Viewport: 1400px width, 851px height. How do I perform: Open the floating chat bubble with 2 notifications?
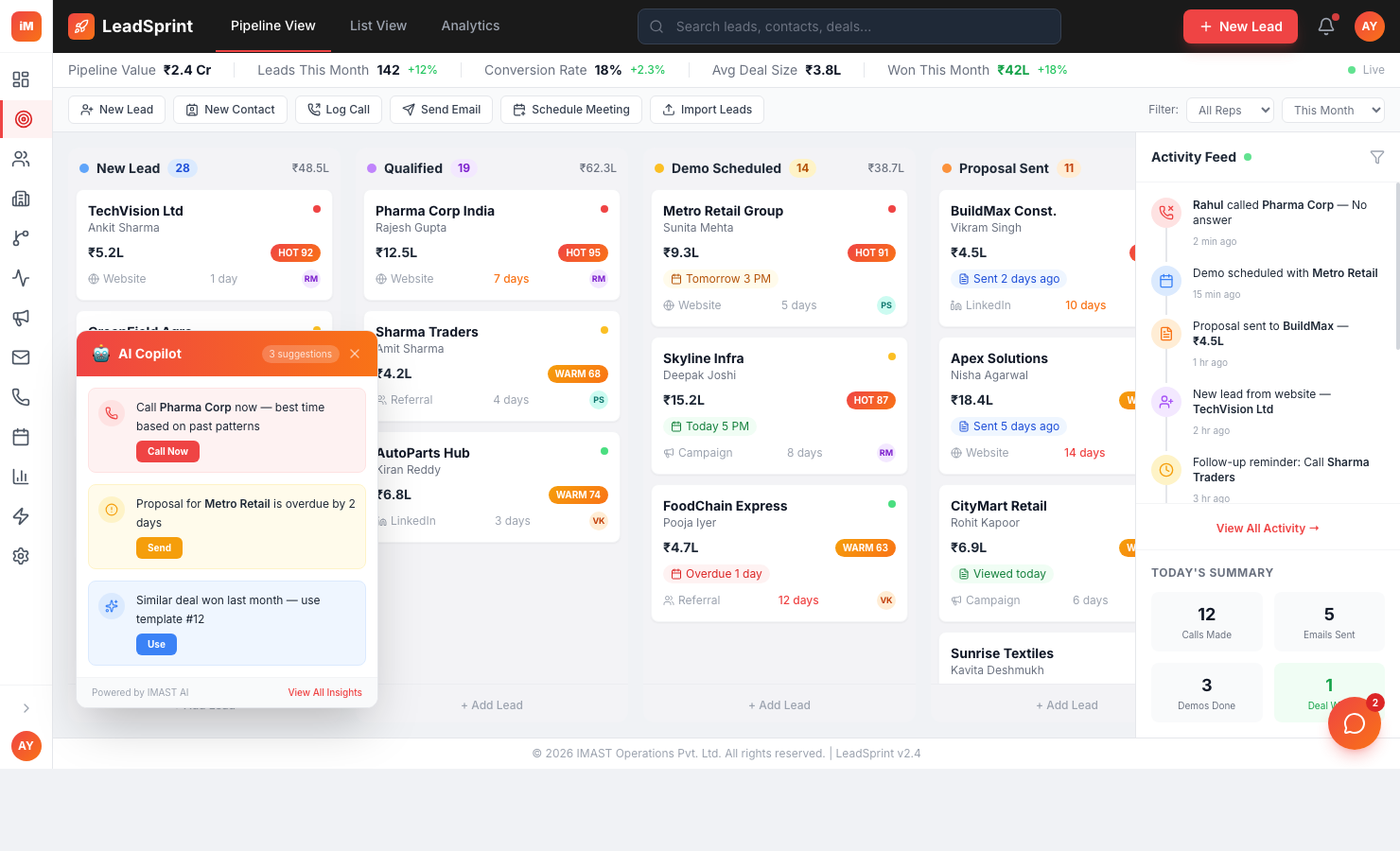pyautogui.click(x=1354, y=722)
